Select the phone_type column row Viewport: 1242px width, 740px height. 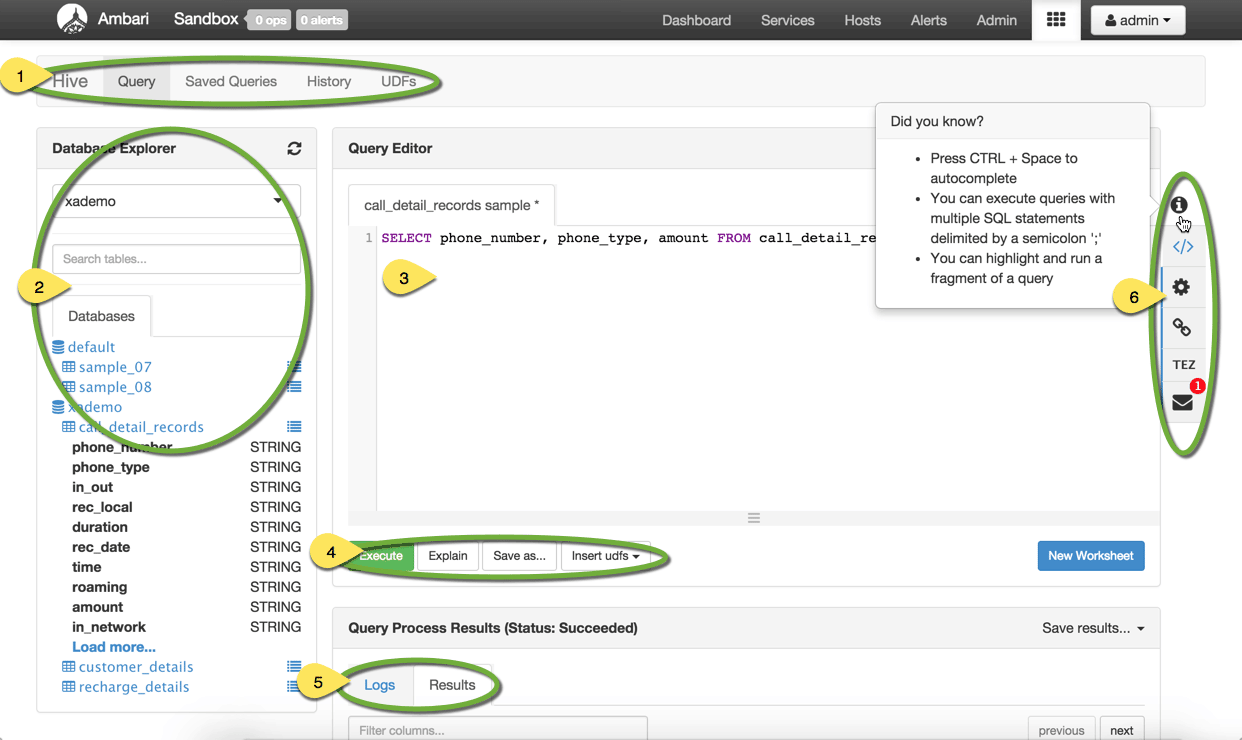(186, 467)
